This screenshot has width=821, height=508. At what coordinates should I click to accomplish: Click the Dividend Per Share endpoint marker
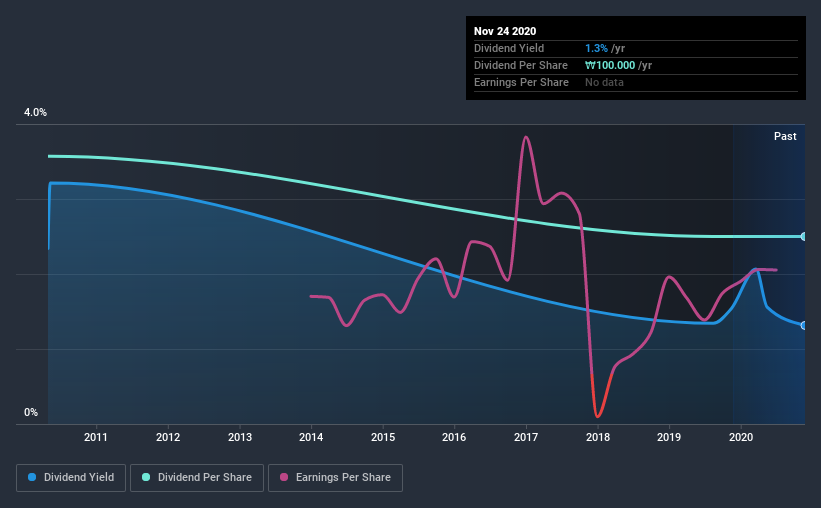803,237
